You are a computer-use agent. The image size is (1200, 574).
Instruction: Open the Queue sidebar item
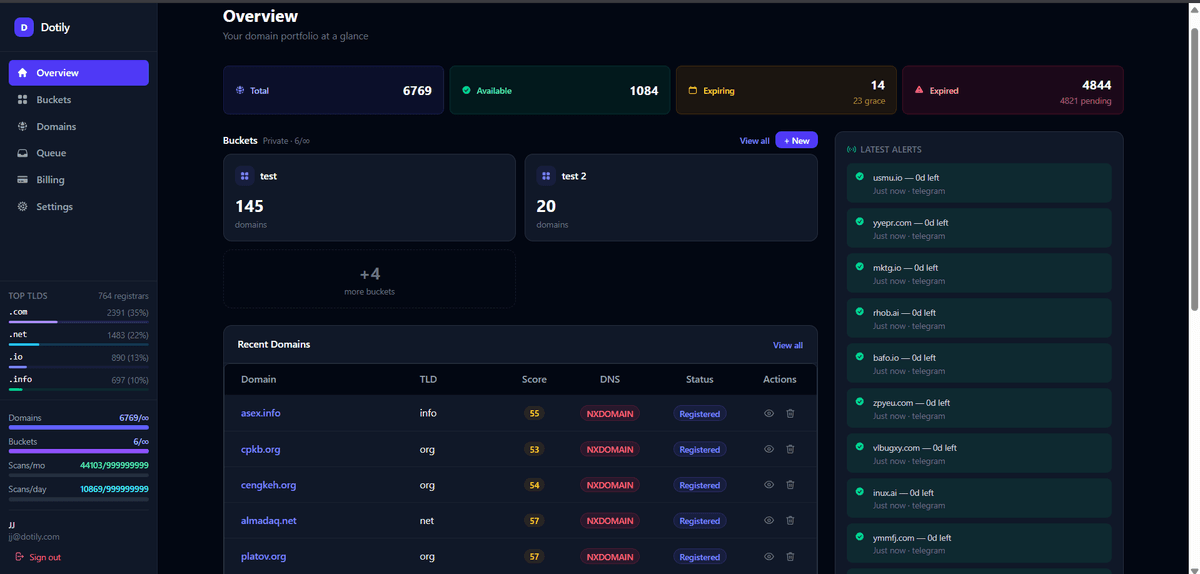point(79,153)
